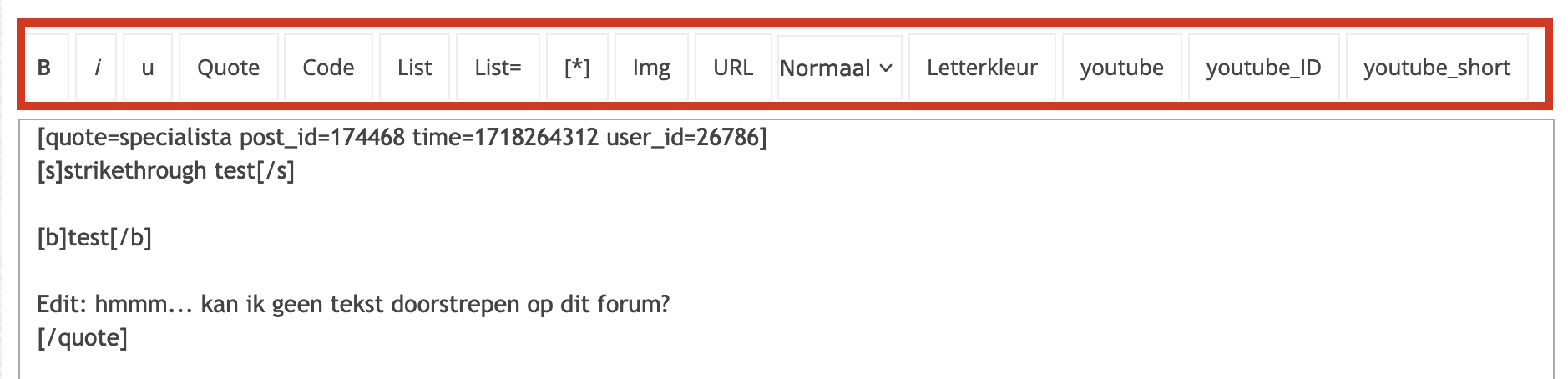Screen dimensions: 1568x379
Task: Click the closing [/quote] tag line
Action: coord(82,337)
